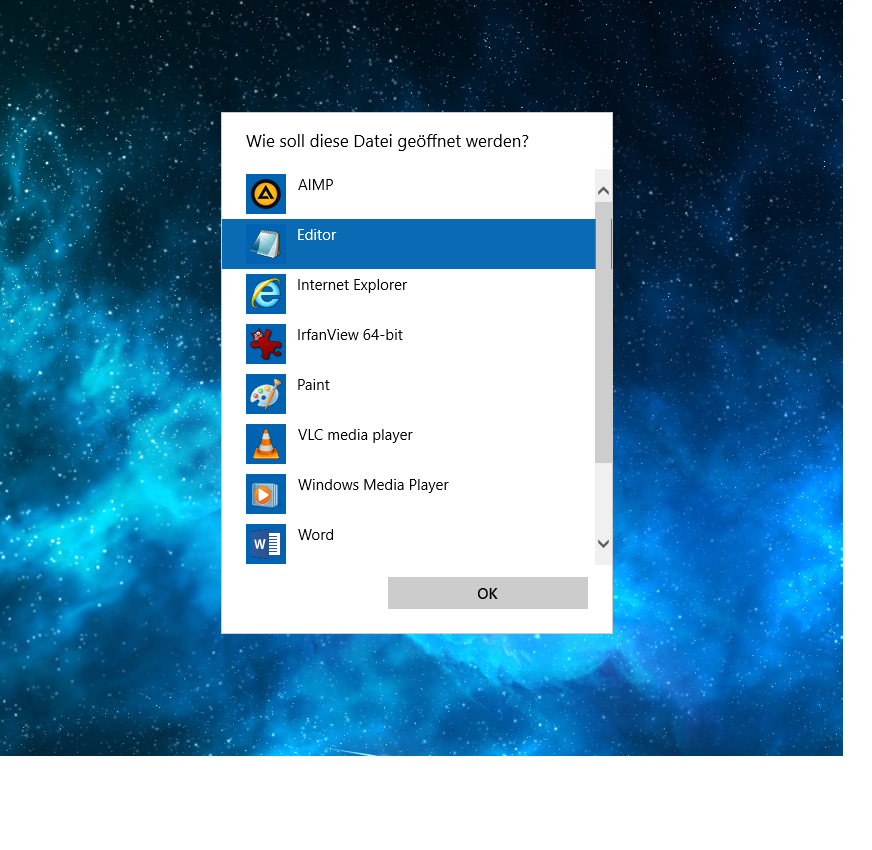Click the "VLC media player" label
The width and height of the screenshot is (872, 850).
355,435
